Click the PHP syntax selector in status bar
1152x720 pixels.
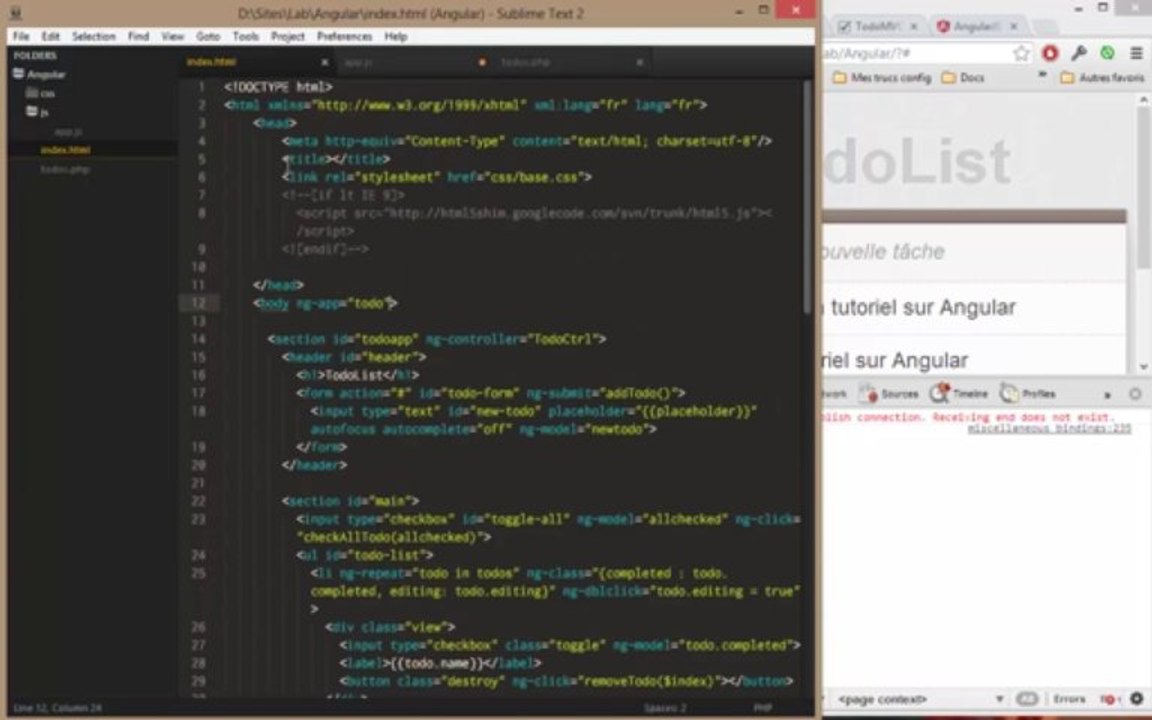[763, 708]
